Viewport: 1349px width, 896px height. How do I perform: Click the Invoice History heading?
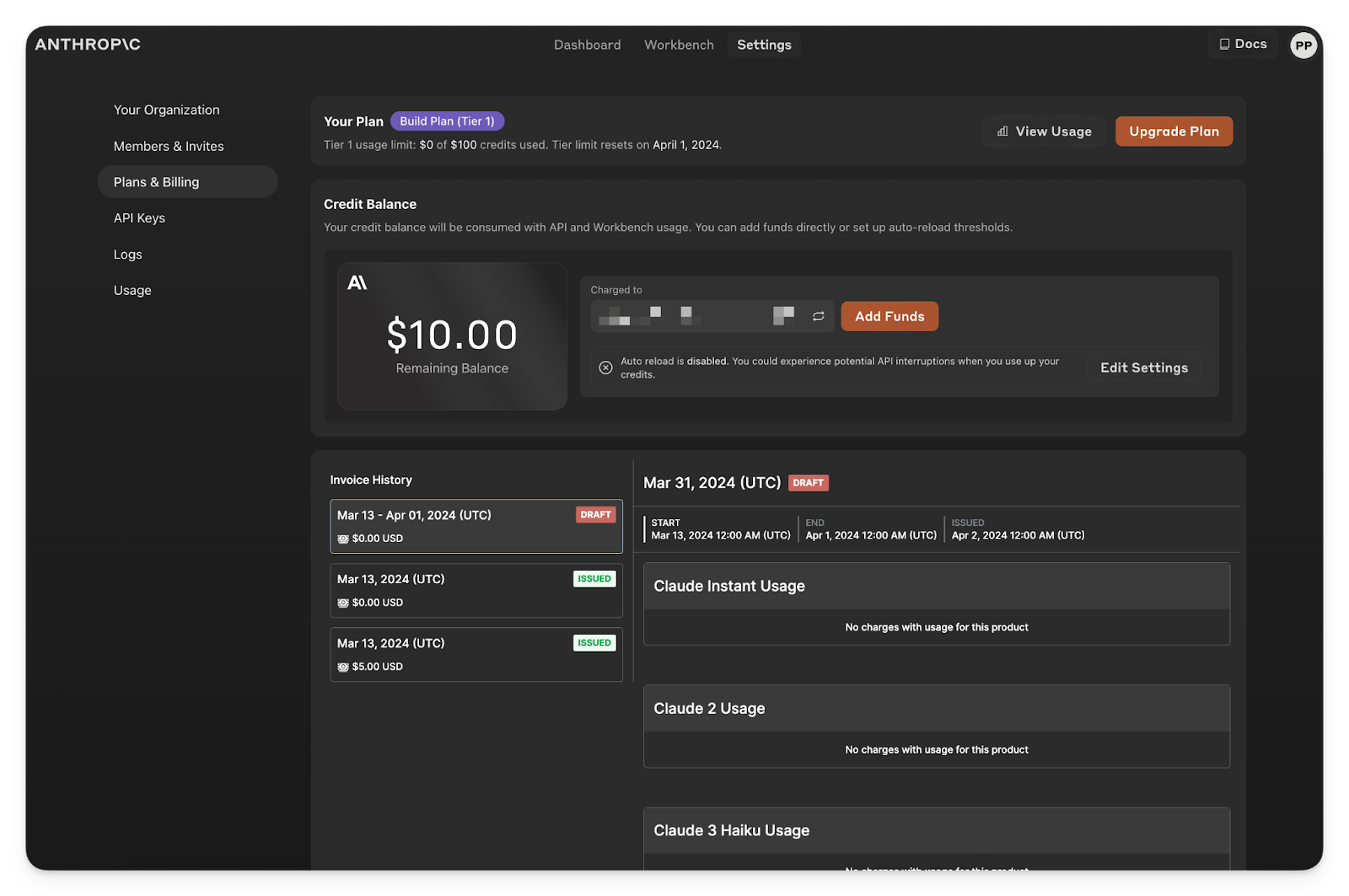click(x=371, y=480)
